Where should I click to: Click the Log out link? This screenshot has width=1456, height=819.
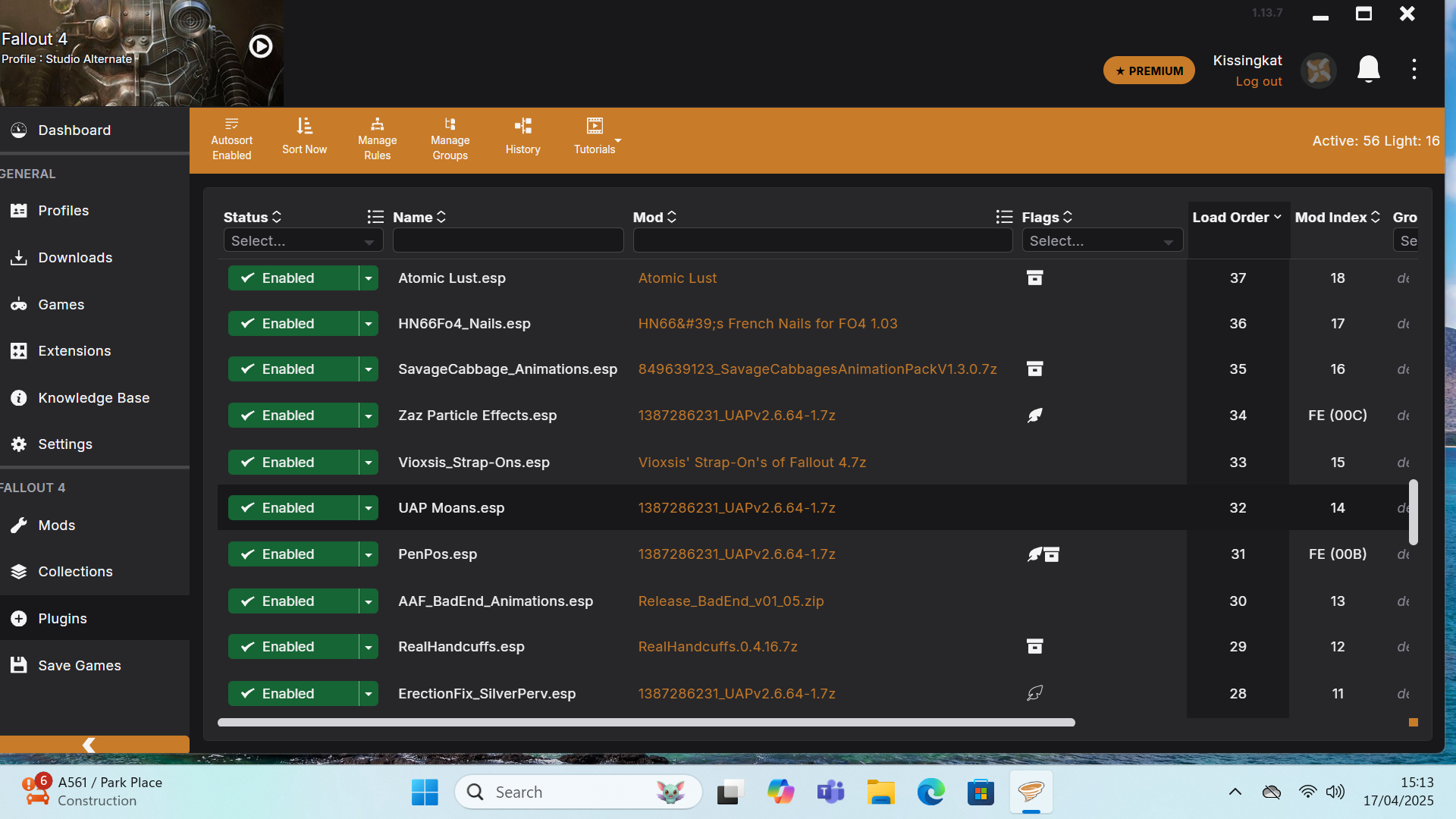click(1259, 81)
